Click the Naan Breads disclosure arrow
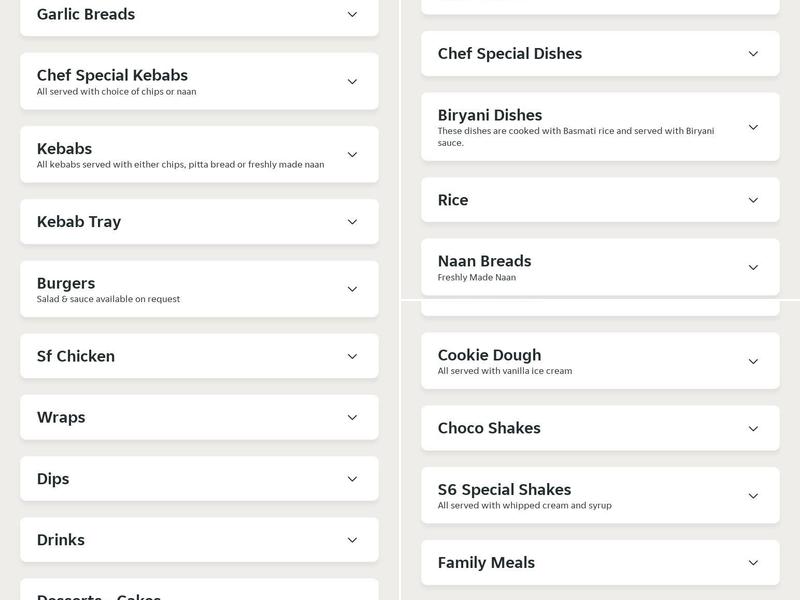Image resolution: width=800 pixels, height=600 pixels. (x=752, y=267)
